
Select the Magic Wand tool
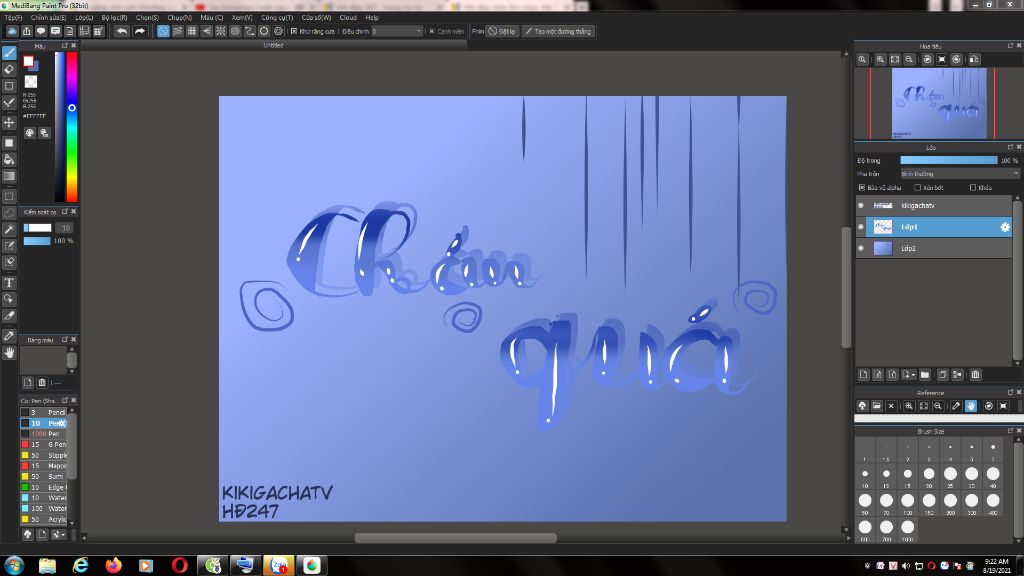click(x=9, y=229)
